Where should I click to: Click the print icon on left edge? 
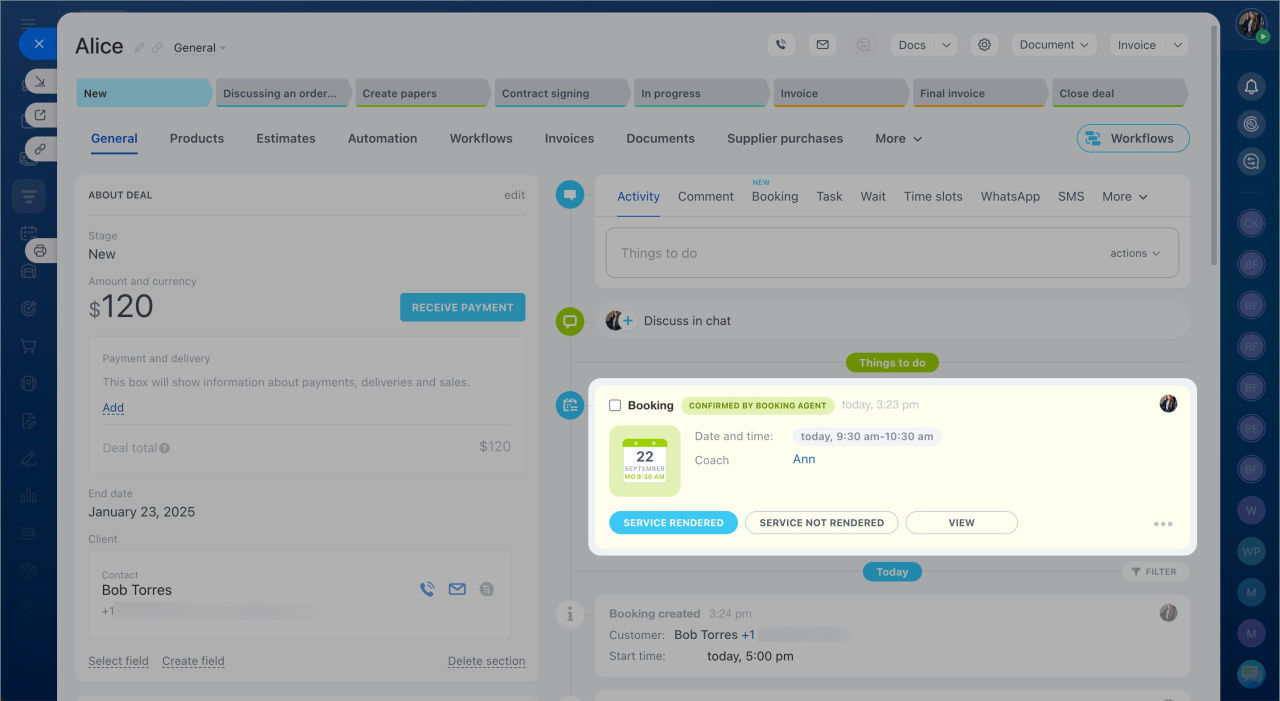click(x=40, y=250)
